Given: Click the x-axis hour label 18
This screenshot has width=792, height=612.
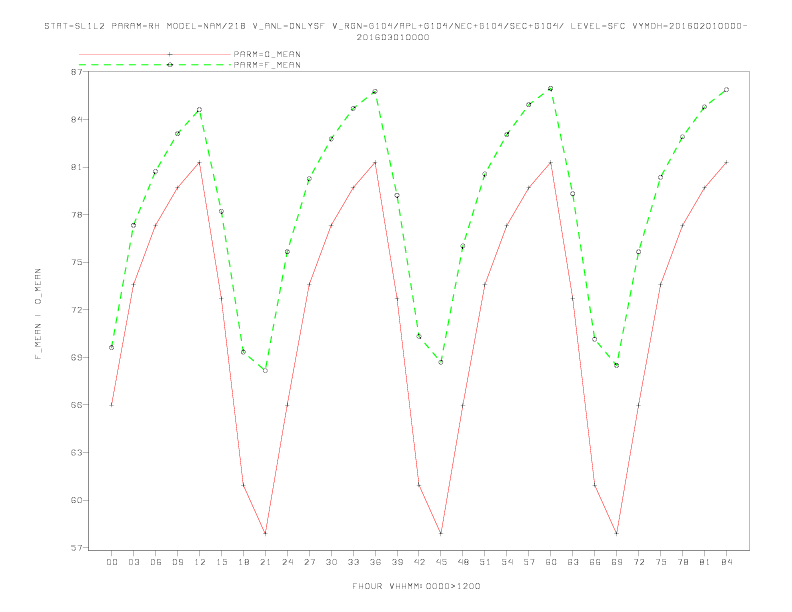Looking at the screenshot, I should (243, 562).
